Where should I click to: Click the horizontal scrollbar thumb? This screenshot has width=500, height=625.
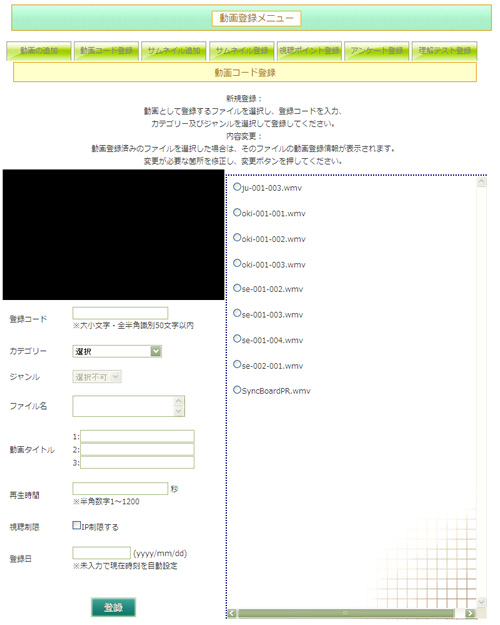346,613
